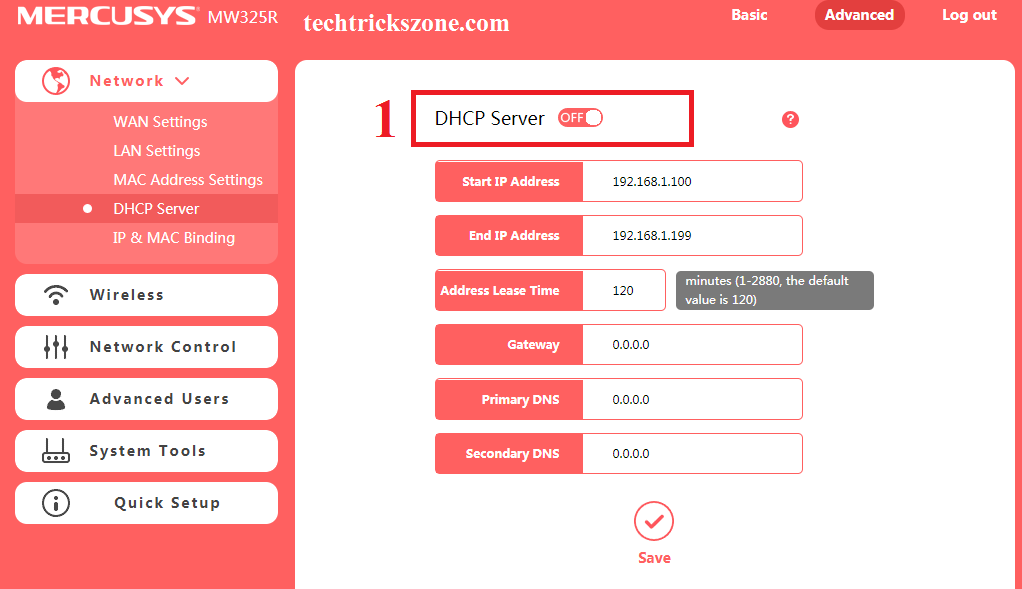
Task: Open IP & MAC Binding page
Action: [x=174, y=238]
